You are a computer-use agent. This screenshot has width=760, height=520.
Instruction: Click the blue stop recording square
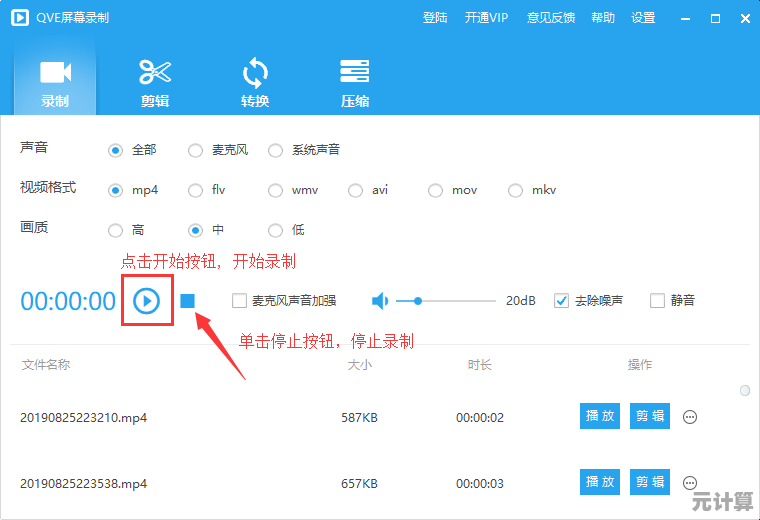pyautogui.click(x=187, y=300)
